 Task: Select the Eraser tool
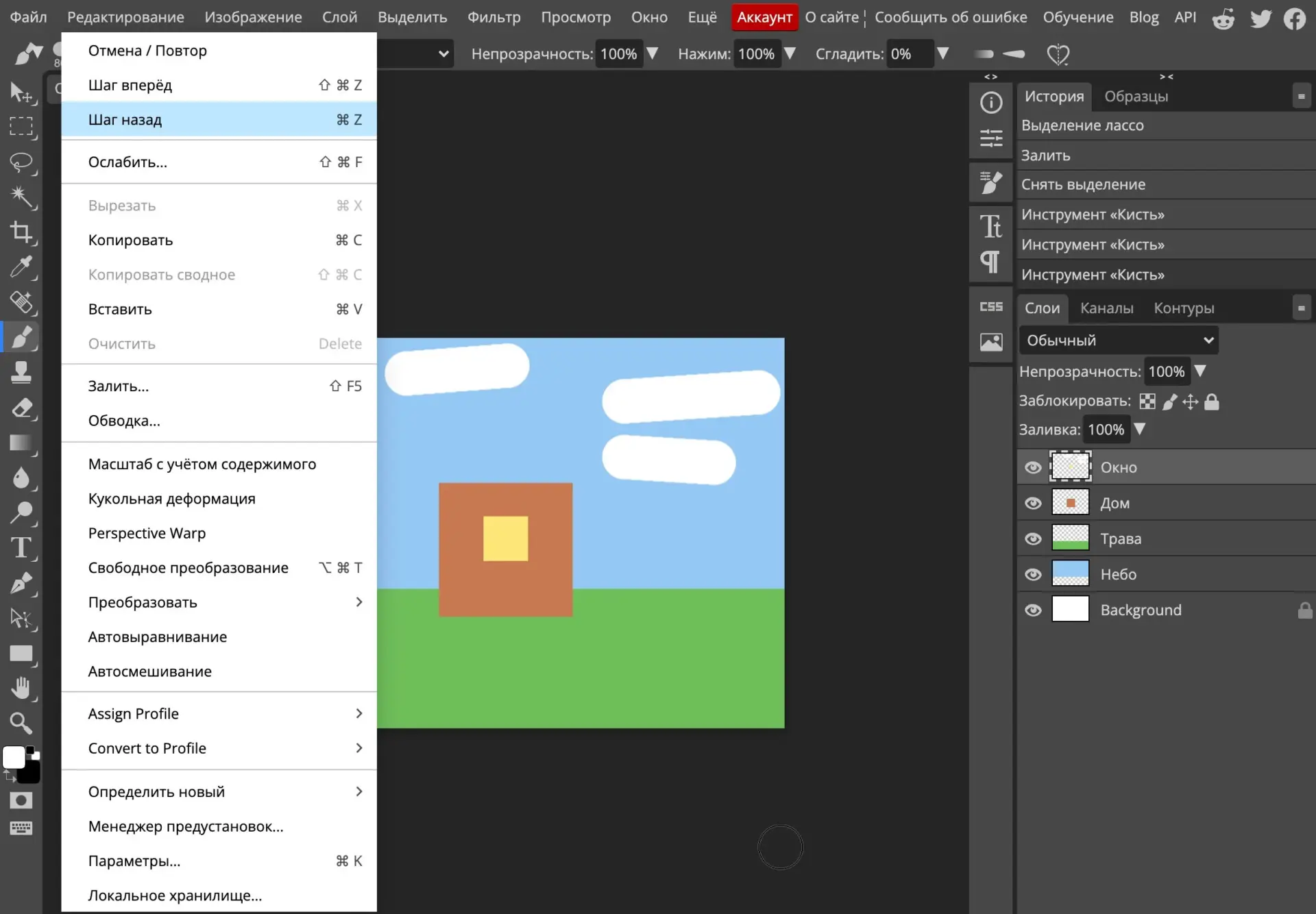pyautogui.click(x=21, y=408)
